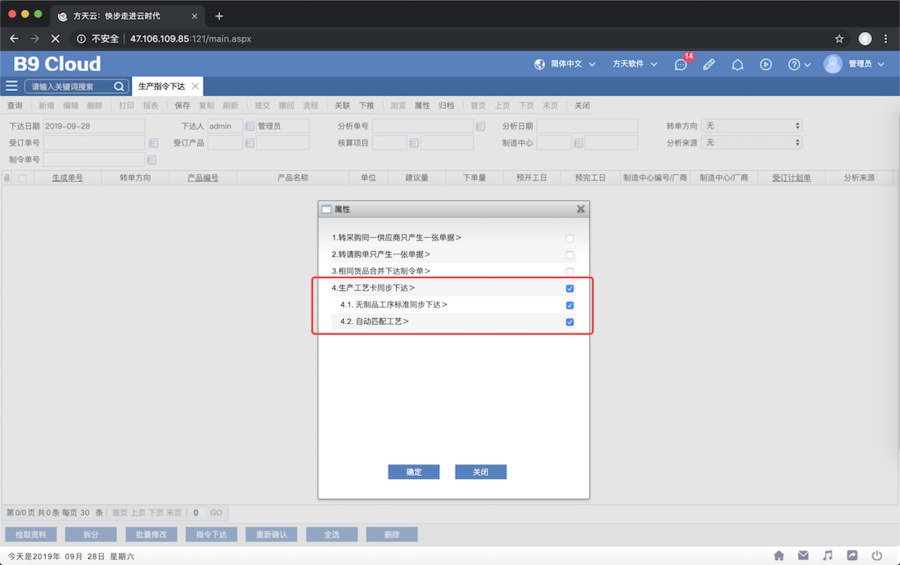
Task: Stop page loading with X button
Action: point(55,38)
